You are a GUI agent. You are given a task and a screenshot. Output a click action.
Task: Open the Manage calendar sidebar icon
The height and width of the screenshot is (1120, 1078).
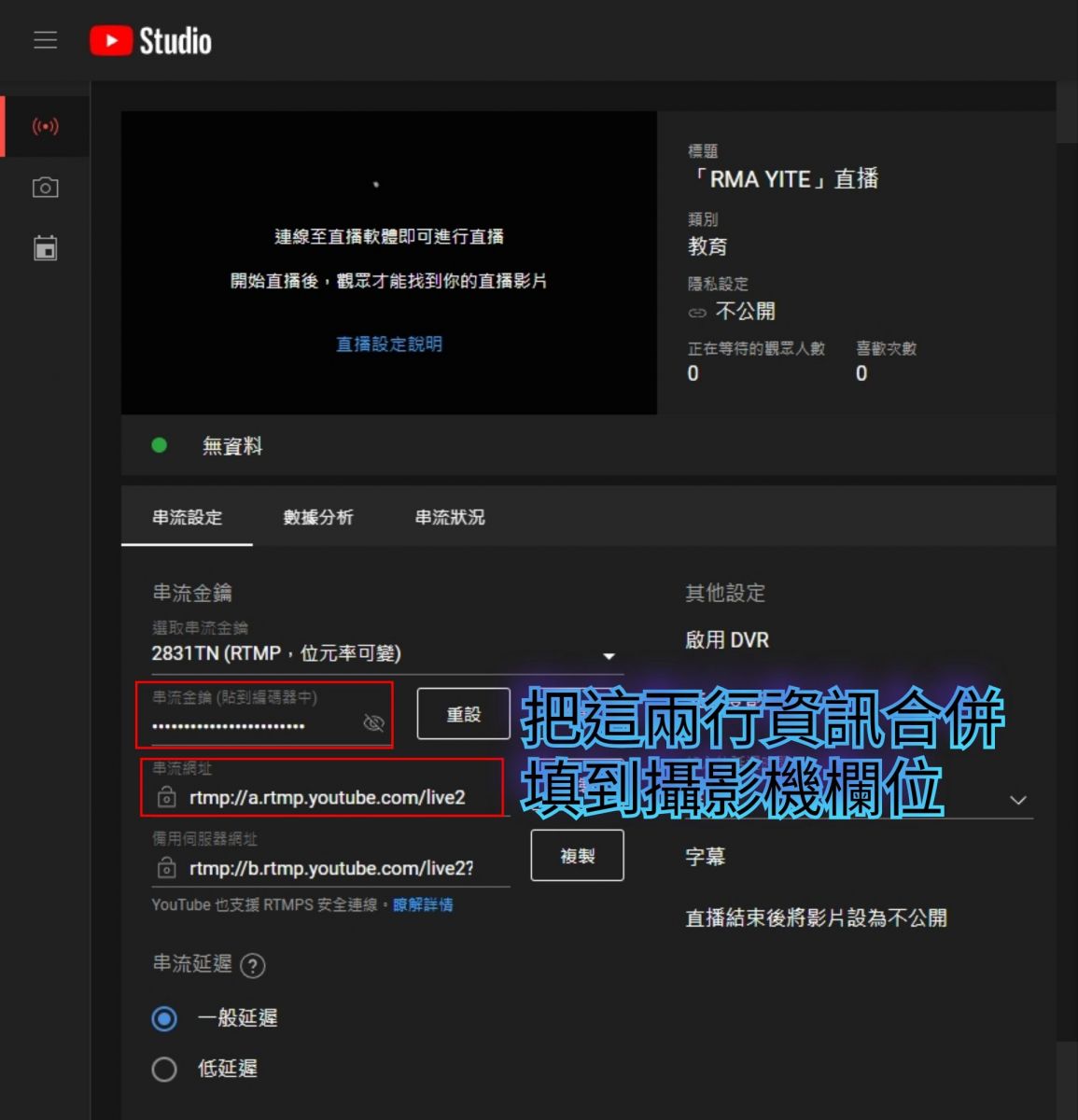(x=45, y=248)
